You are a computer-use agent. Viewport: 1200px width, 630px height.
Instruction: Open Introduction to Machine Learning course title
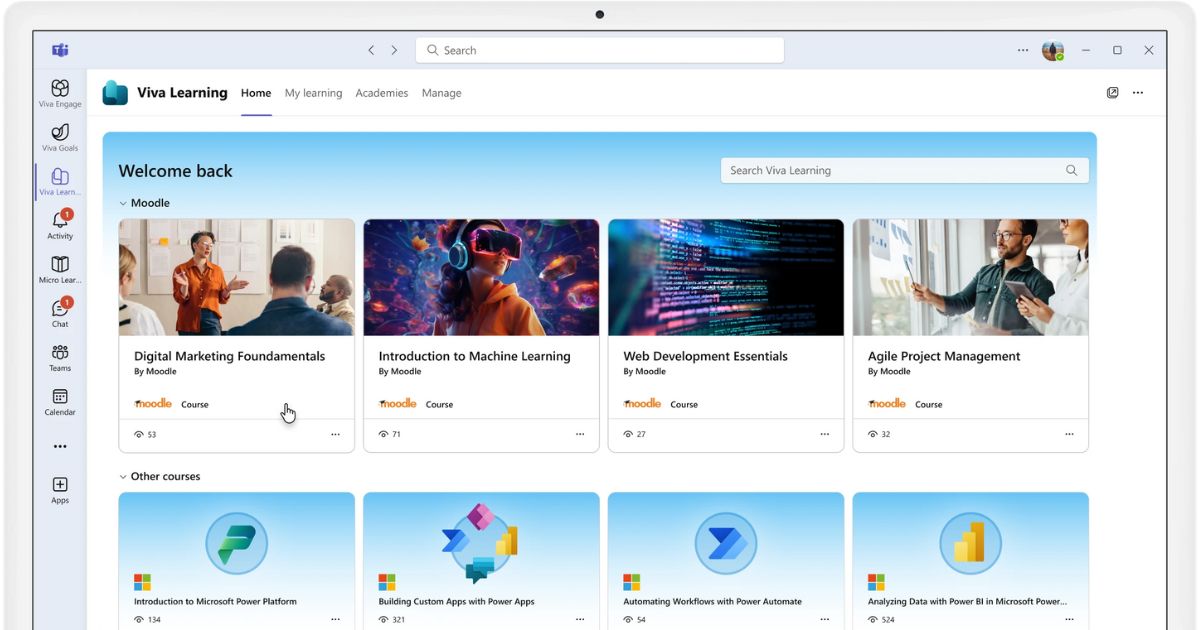(x=474, y=356)
